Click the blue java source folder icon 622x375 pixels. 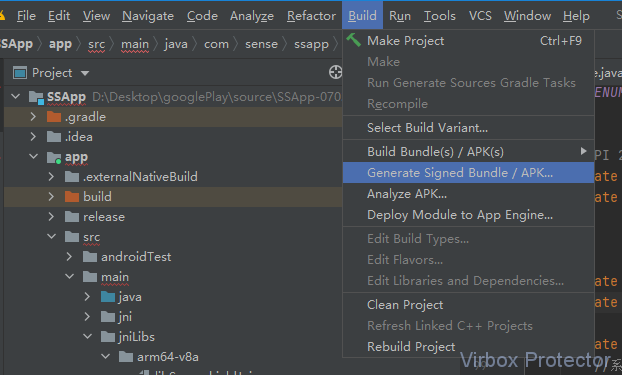108,296
